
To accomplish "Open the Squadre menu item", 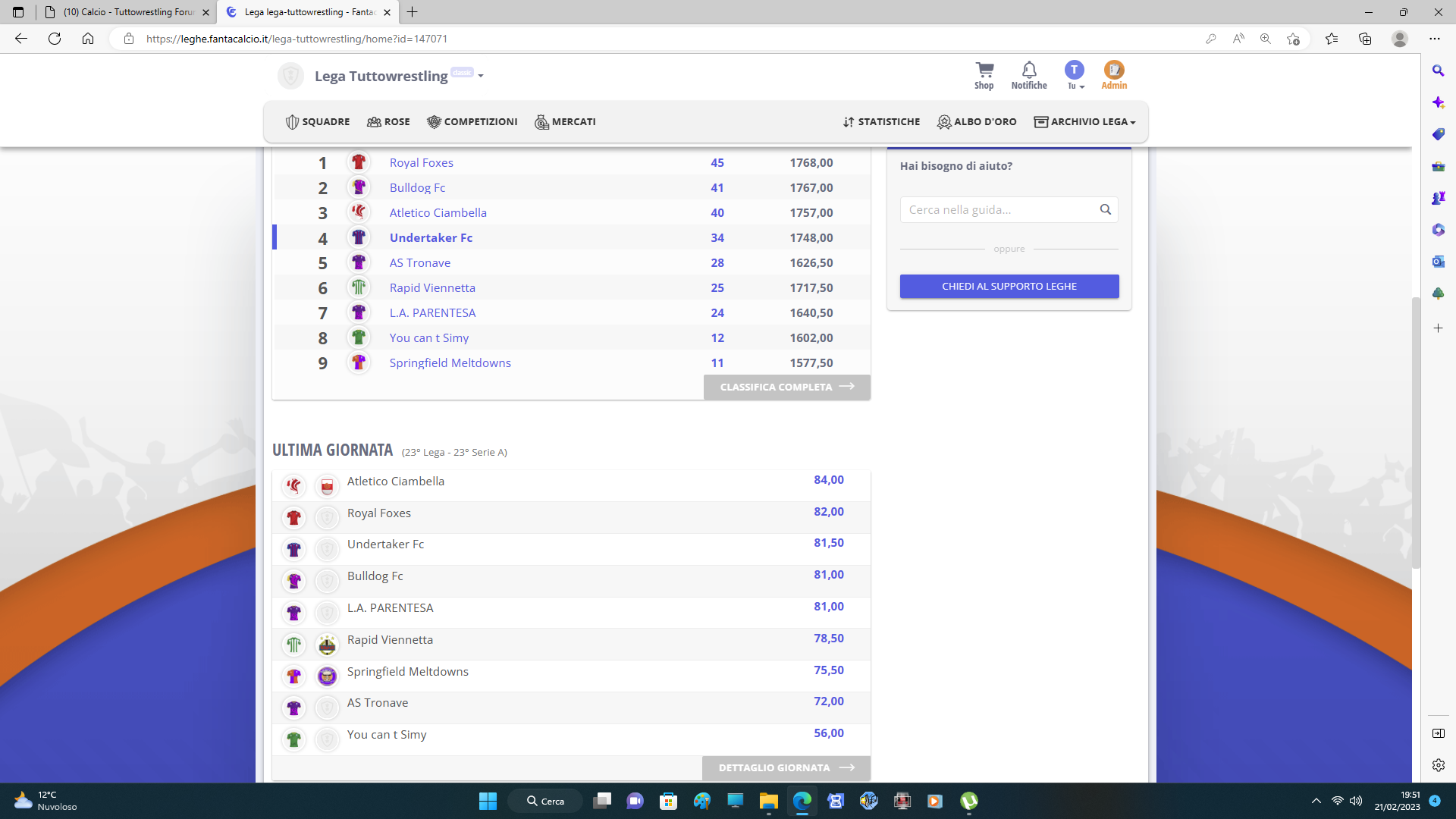I will point(318,121).
